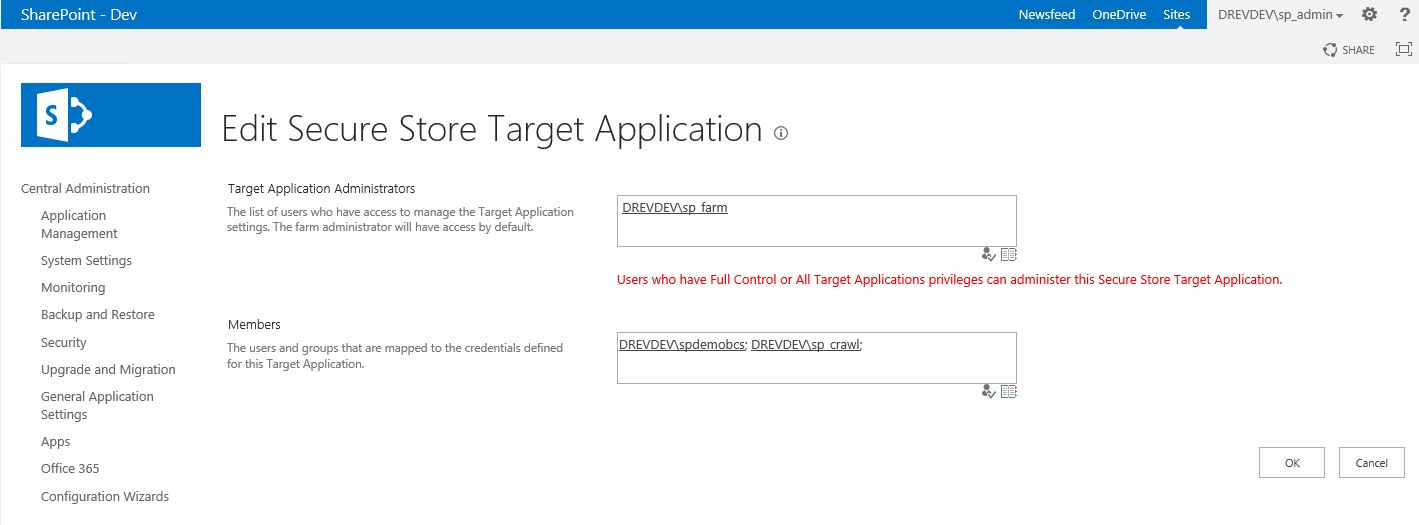
Task: Browse address book for Administrators field
Action: [1009, 255]
